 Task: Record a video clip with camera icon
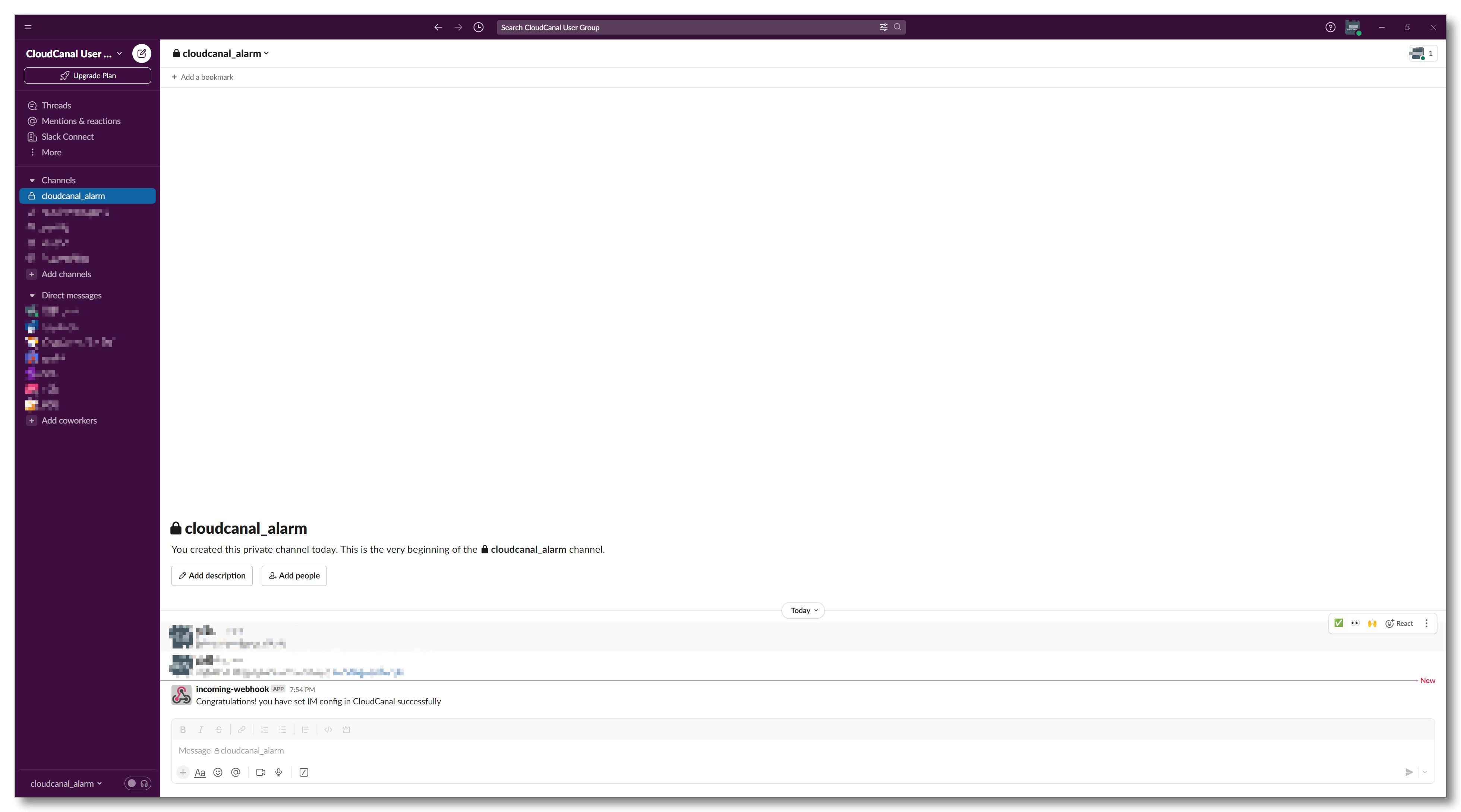[261, 773]
